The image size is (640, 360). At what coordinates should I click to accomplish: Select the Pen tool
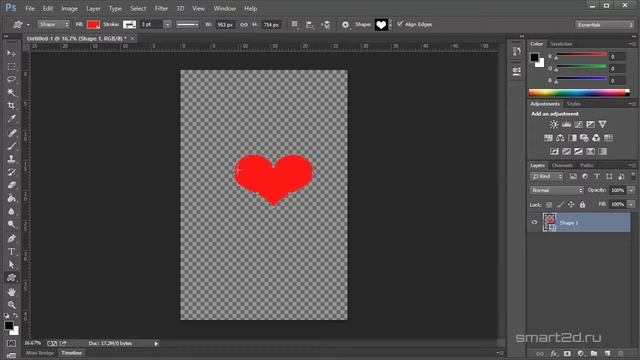[x=11, y=238]
